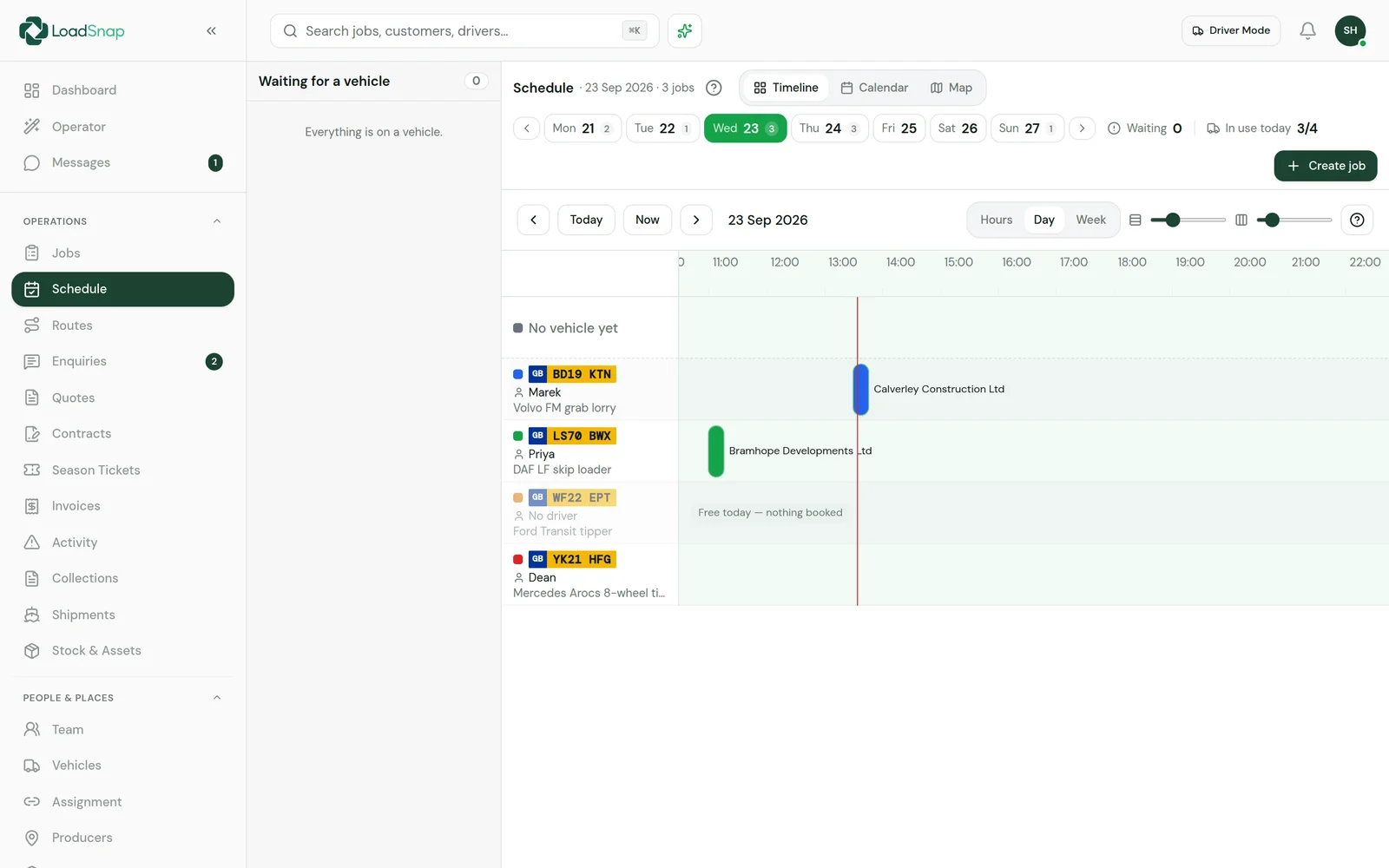The height and width of the screenshot is (868, 1389).
Task: Open Invoices page link
Action: (x=122, y=506)
